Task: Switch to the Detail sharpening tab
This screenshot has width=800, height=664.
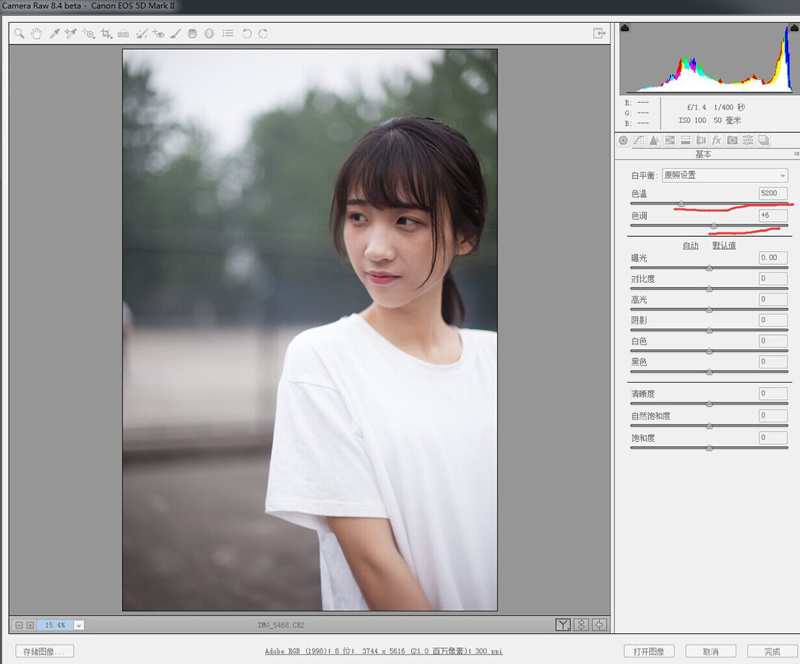Action: [654, 140]
